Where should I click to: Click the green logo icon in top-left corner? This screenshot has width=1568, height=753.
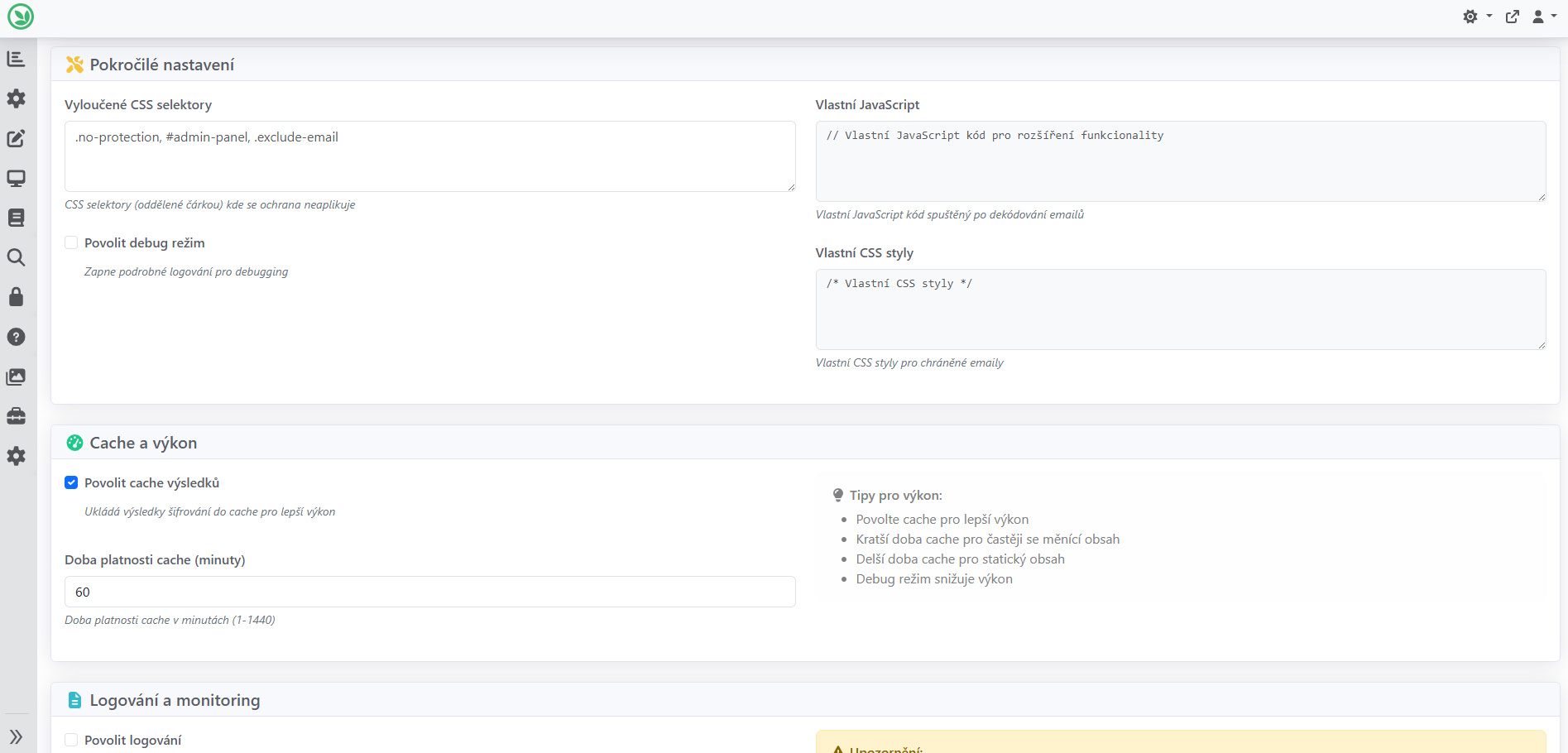(x=20, y=17)
